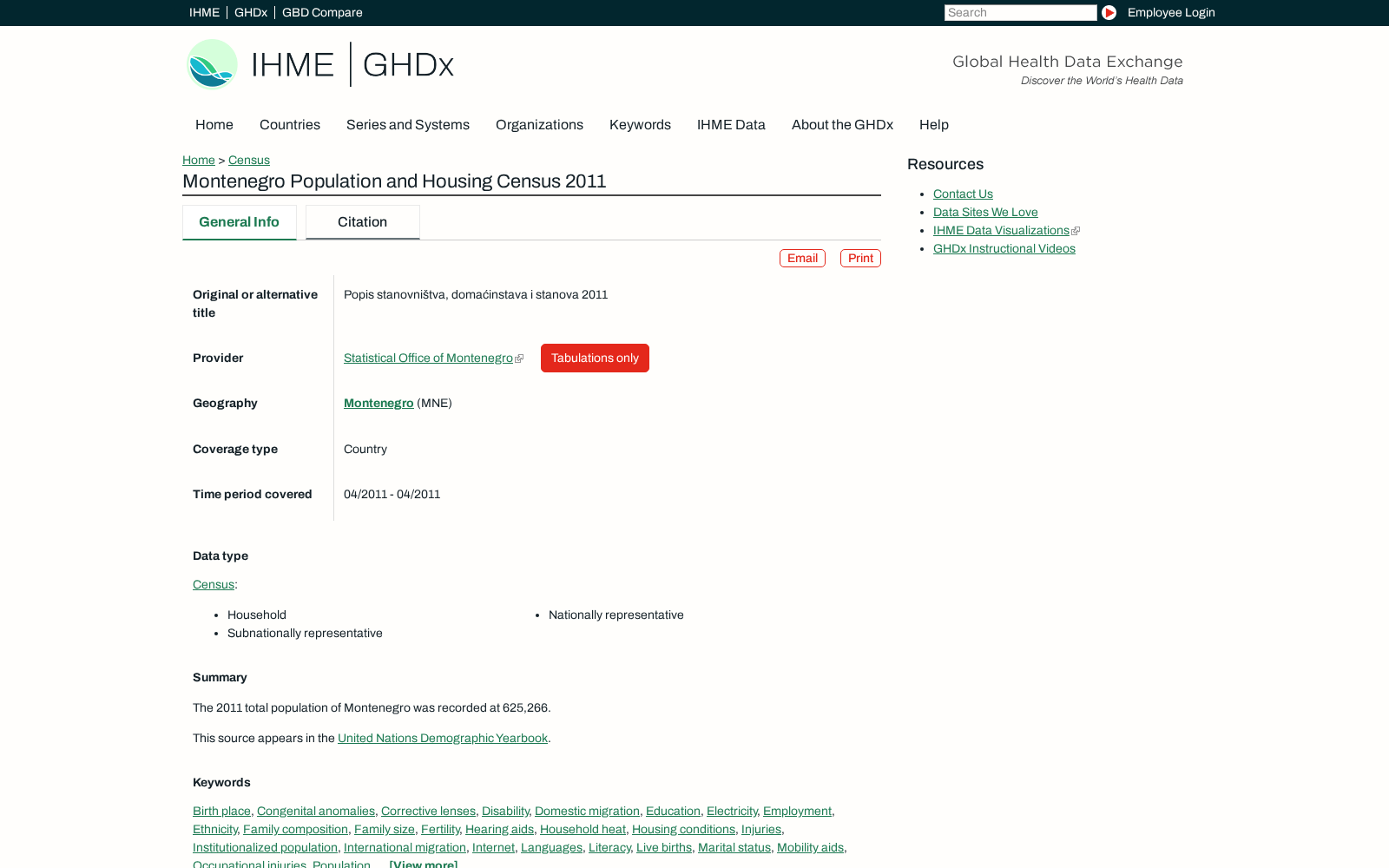1389x868 pixels.
Task: Switch to the Citation tab
Action: click(x=363, y=222)
